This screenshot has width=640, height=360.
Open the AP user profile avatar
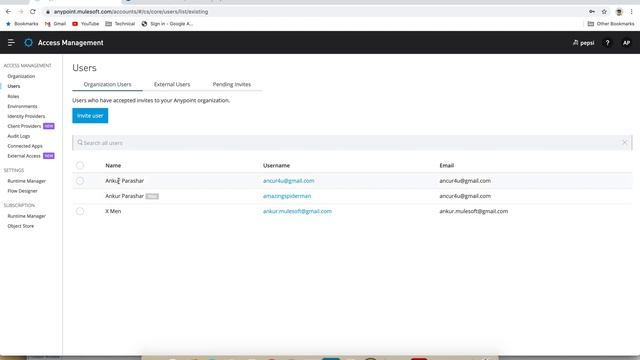pyautogui.click(x=626, y=43)
